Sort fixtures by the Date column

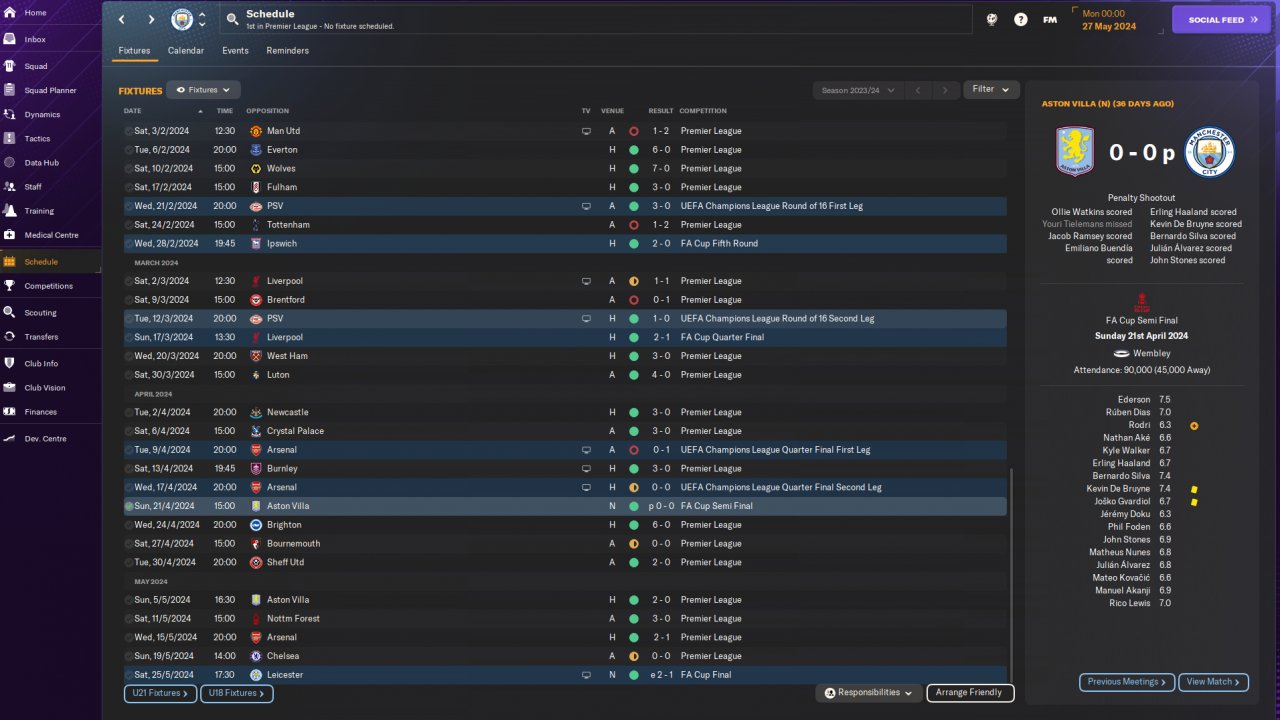coord(132,111)
